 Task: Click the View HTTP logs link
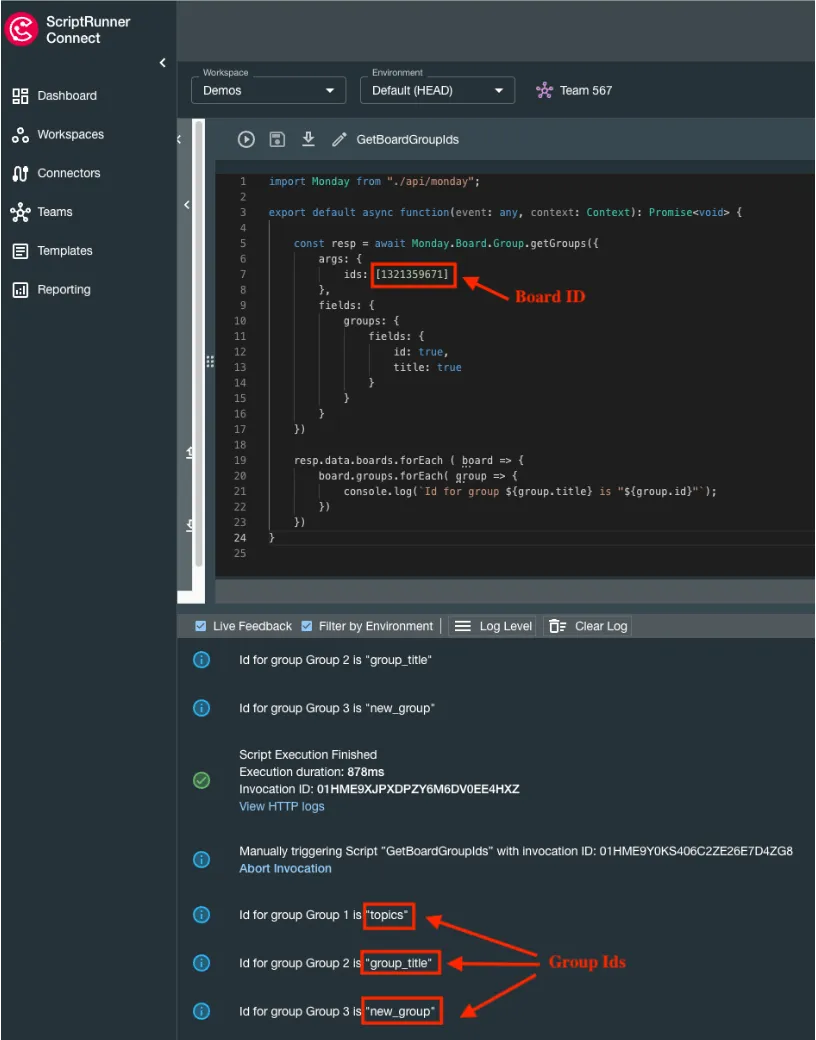[282, 807]
